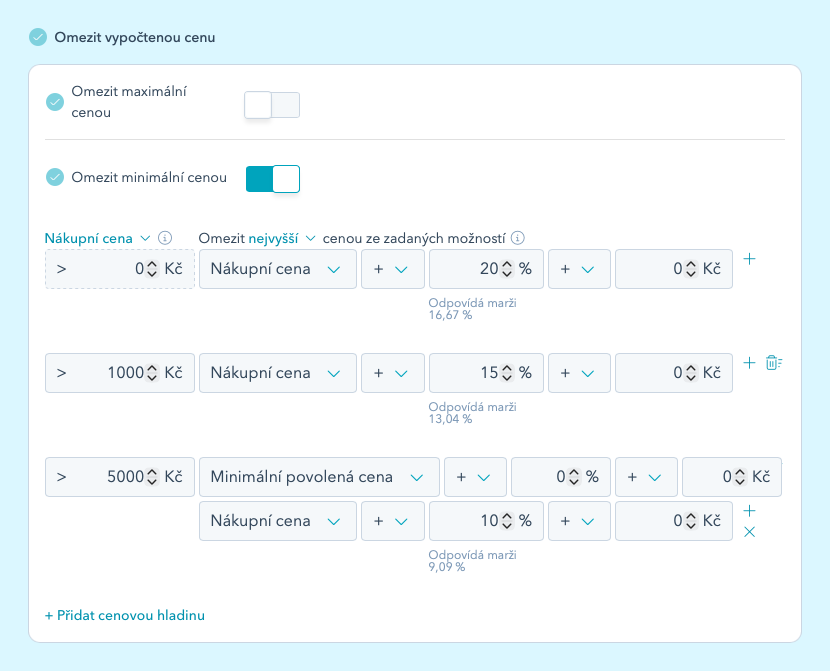Toggle the check beside Omezit maximální cenou
Image resolution: width=830 pixels, height=671 pixels.
click(55, 102)
